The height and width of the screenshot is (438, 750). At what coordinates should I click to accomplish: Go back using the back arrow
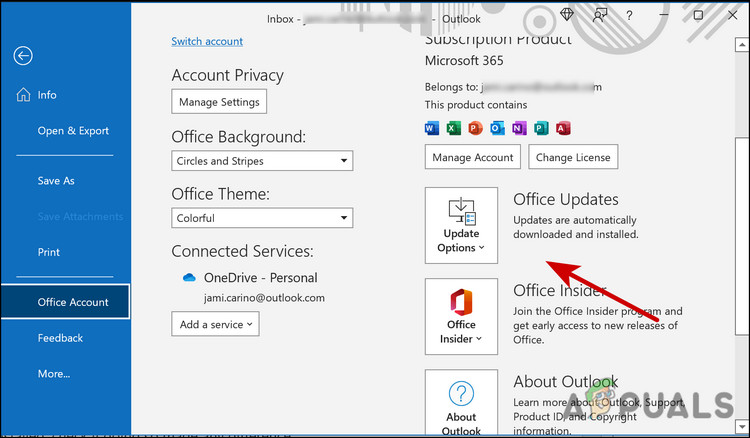click(x=23, y=55)
